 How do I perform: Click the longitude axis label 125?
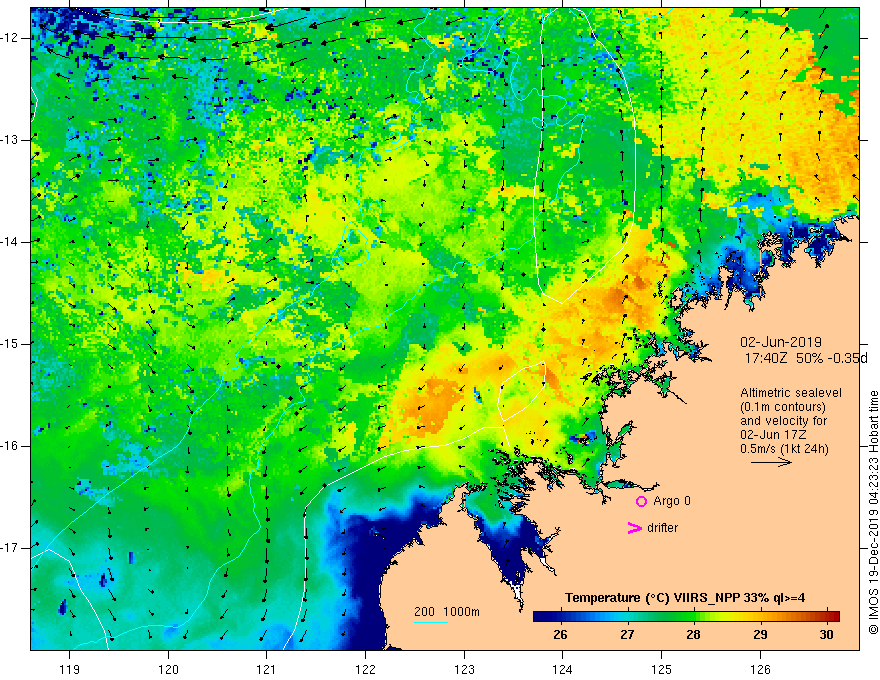[x=661, y=669]
